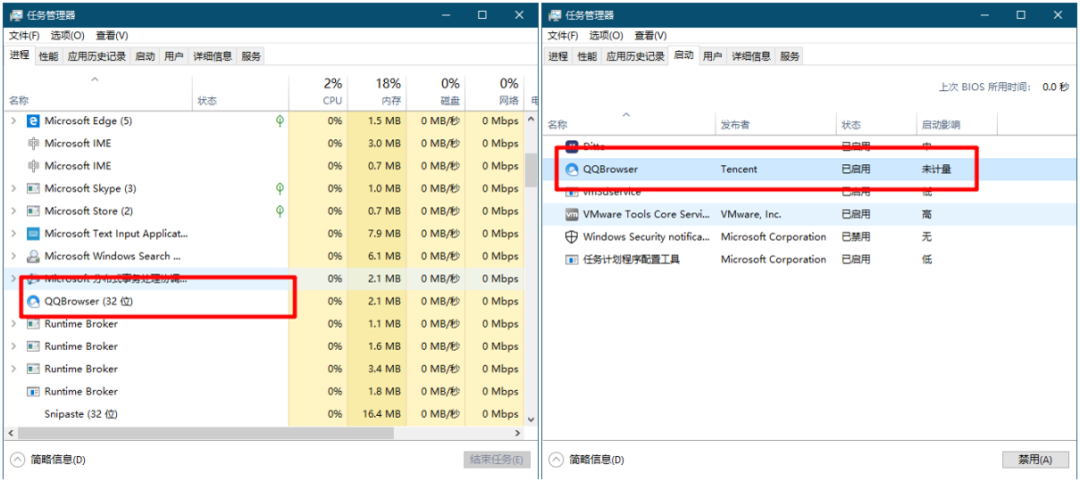This screenshot has height=482, width=1080.
Task: Click the 已禁用 status of Windows Security
Action: pyautogui.click(x=856, y=237)
